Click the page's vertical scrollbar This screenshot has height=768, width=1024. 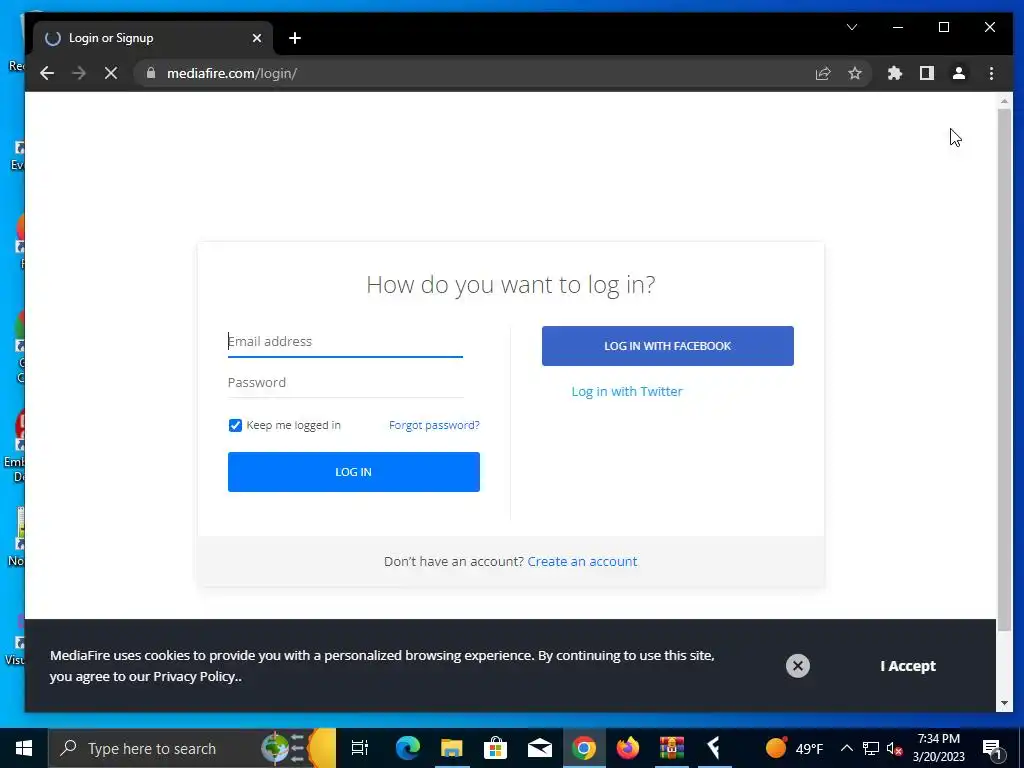pos(1004,369)
